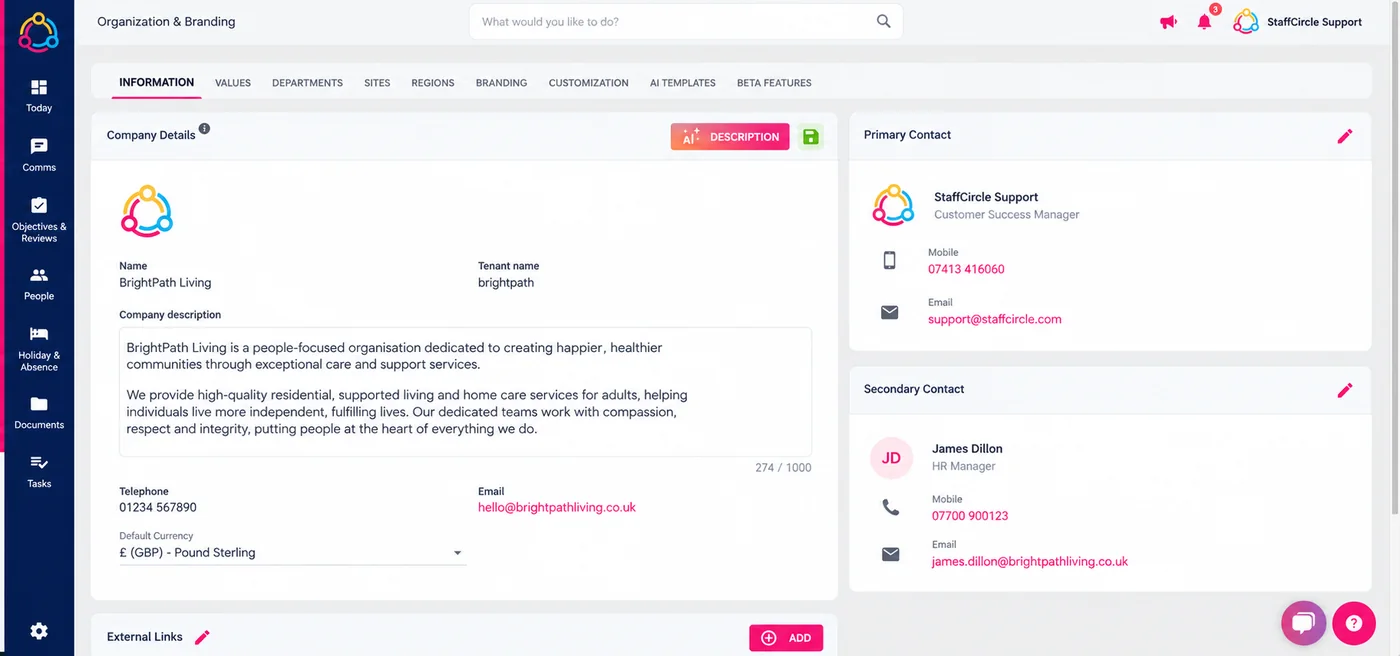The image size is (1400, 656).
Task: Click the search magnifier icon
Action: coord(883,21)
